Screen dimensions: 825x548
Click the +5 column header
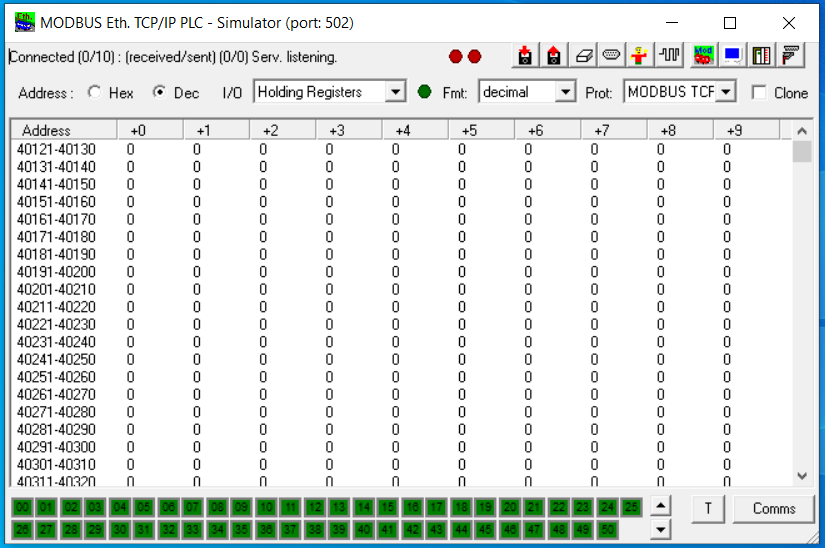pyautogui.click(x=468, y=130)
